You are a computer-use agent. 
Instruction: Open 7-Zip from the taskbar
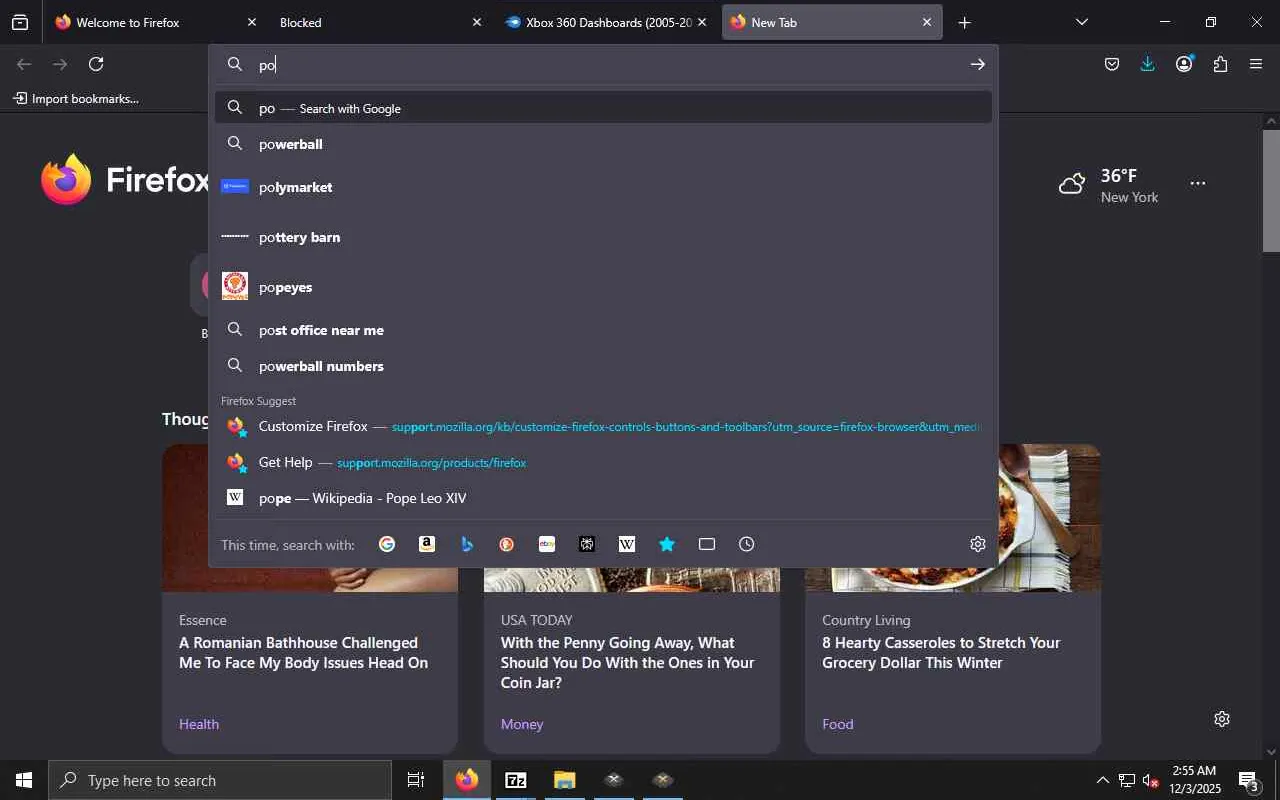point(516,780)
